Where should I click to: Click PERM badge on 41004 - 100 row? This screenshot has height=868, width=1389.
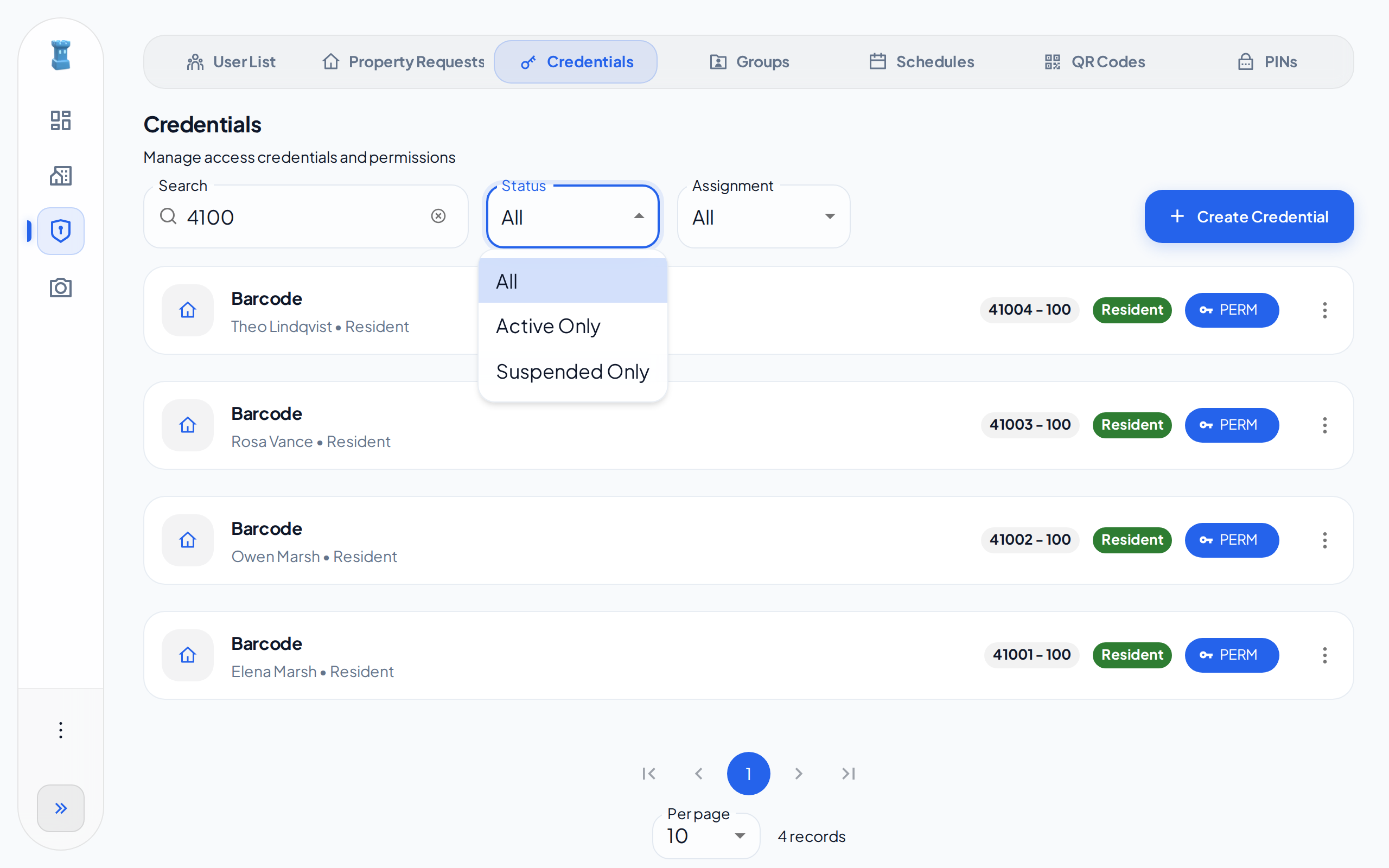[1232, 310]
